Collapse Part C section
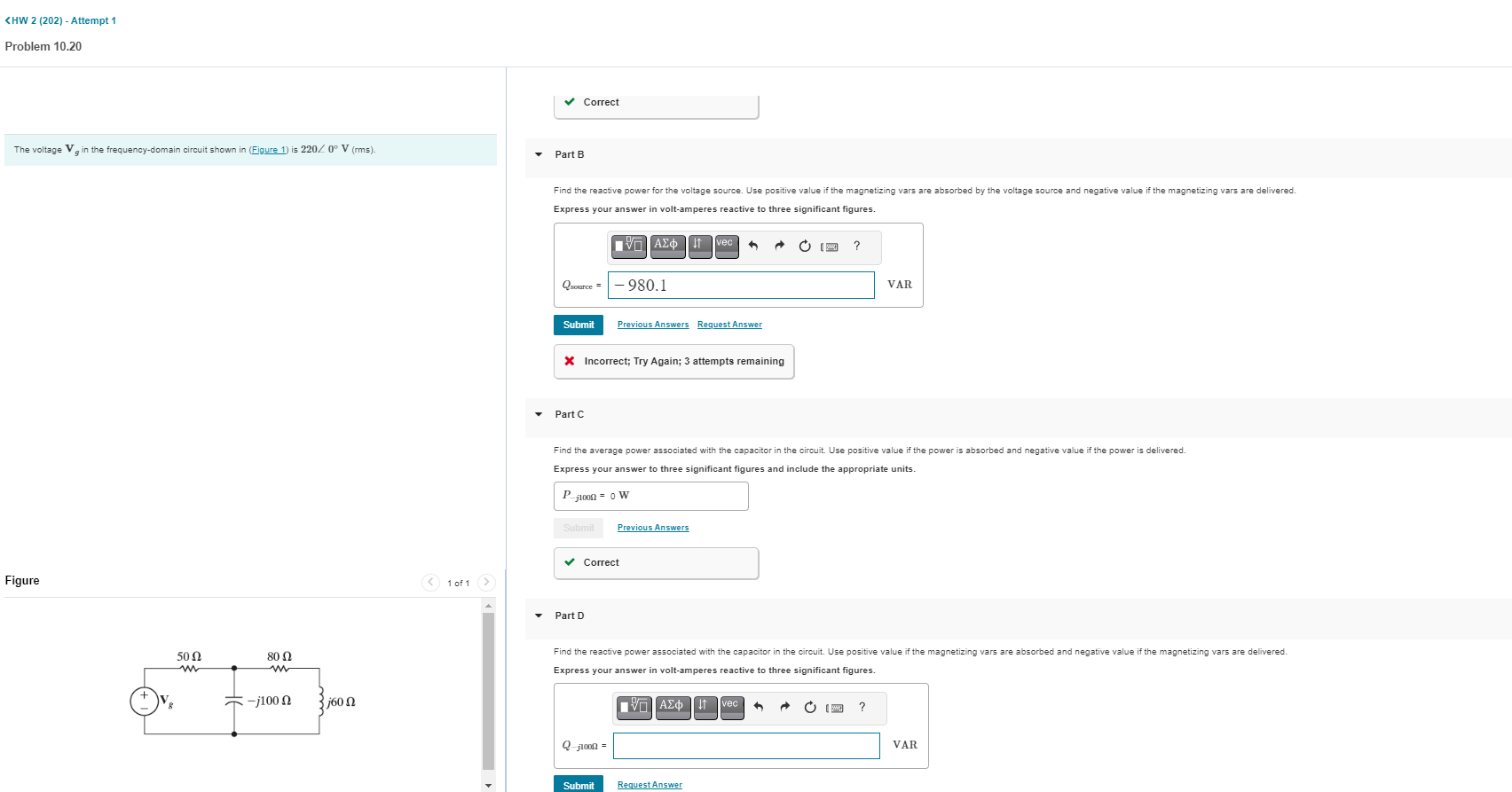This screenshot has width=1512, height=792. [x=539, y=414]
